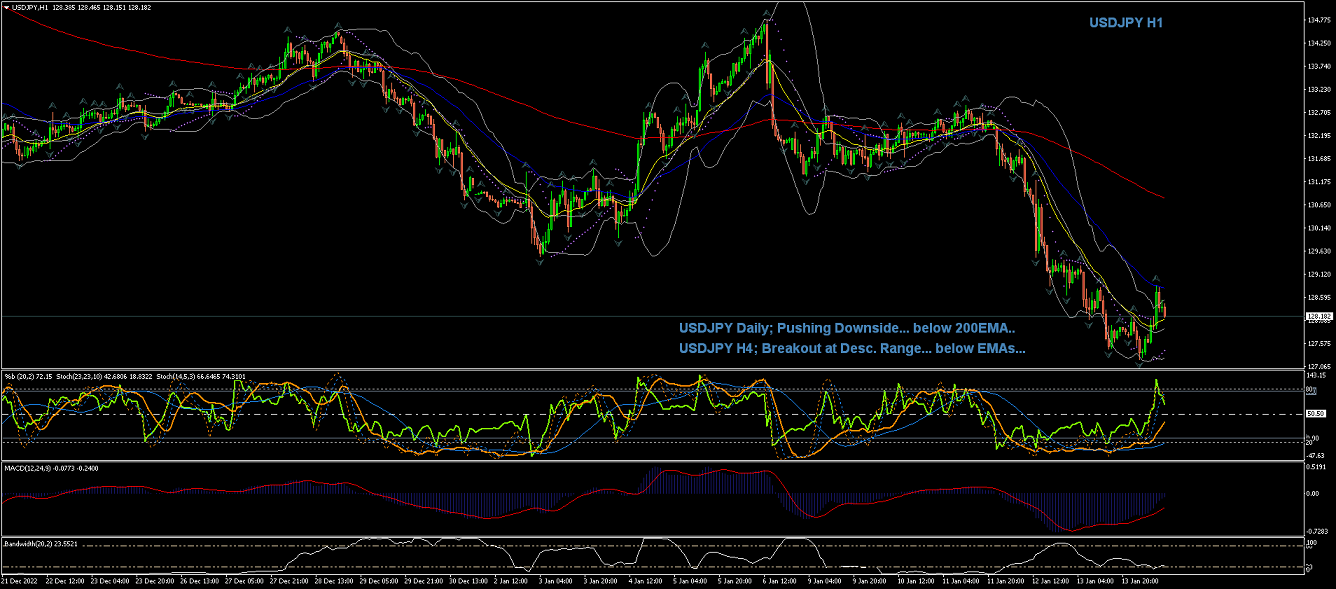Click the 50.50 level label on stochastic scale
The width and height of the screenshot is (1336, 589).
coord(1317,413)
